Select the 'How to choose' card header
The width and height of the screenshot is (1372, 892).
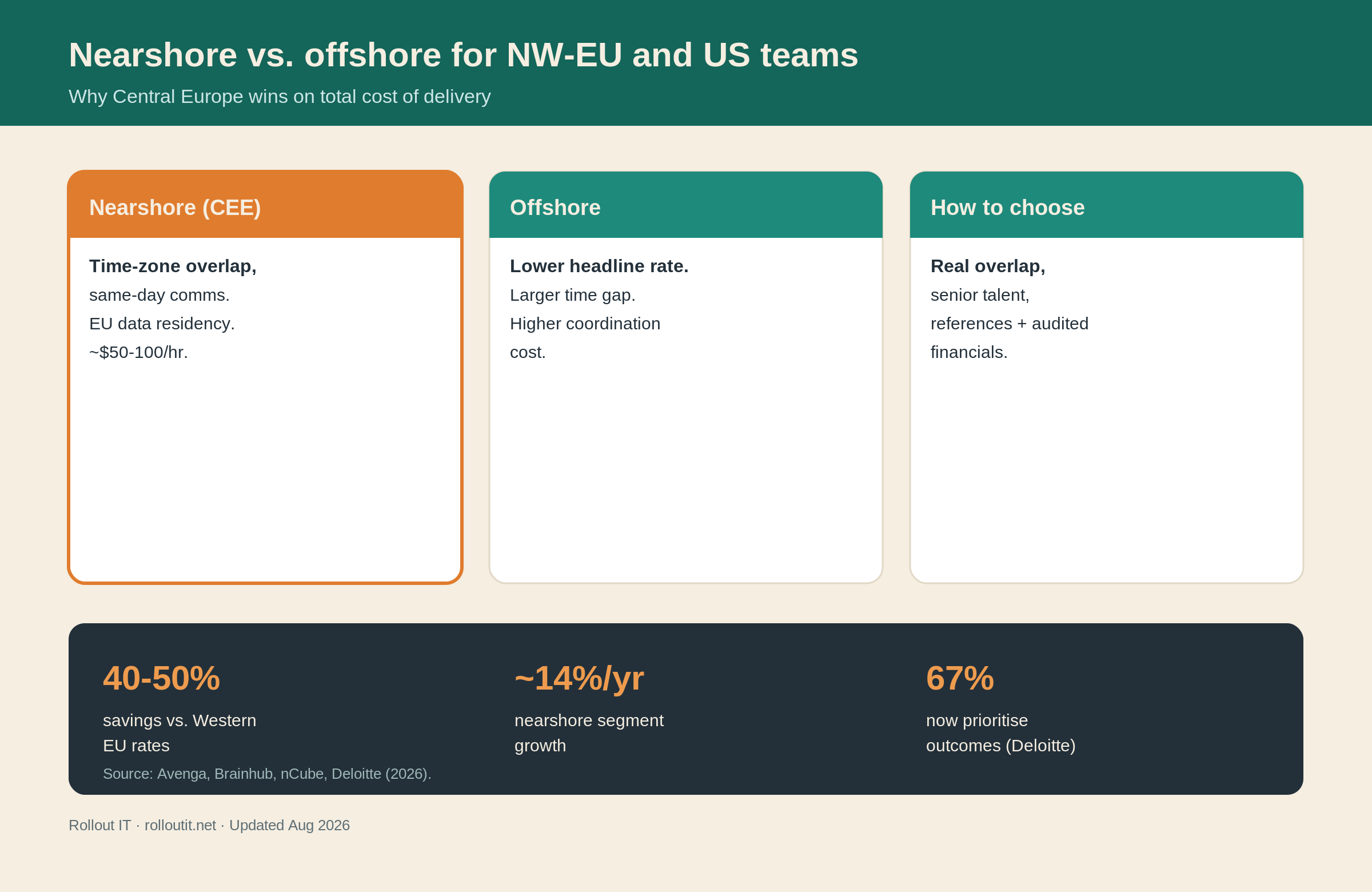pos(1106,205)
